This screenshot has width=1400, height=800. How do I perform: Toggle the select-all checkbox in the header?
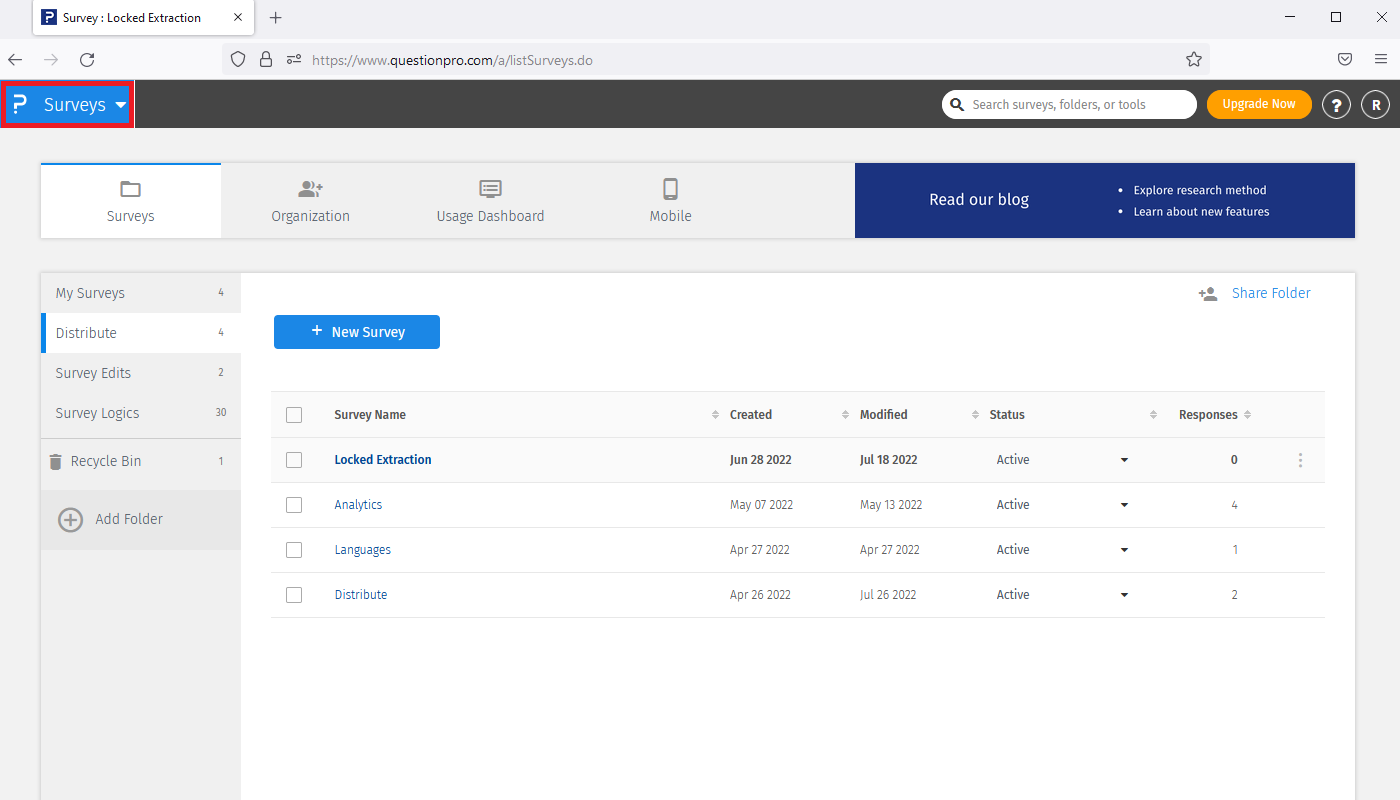[294, 414]
